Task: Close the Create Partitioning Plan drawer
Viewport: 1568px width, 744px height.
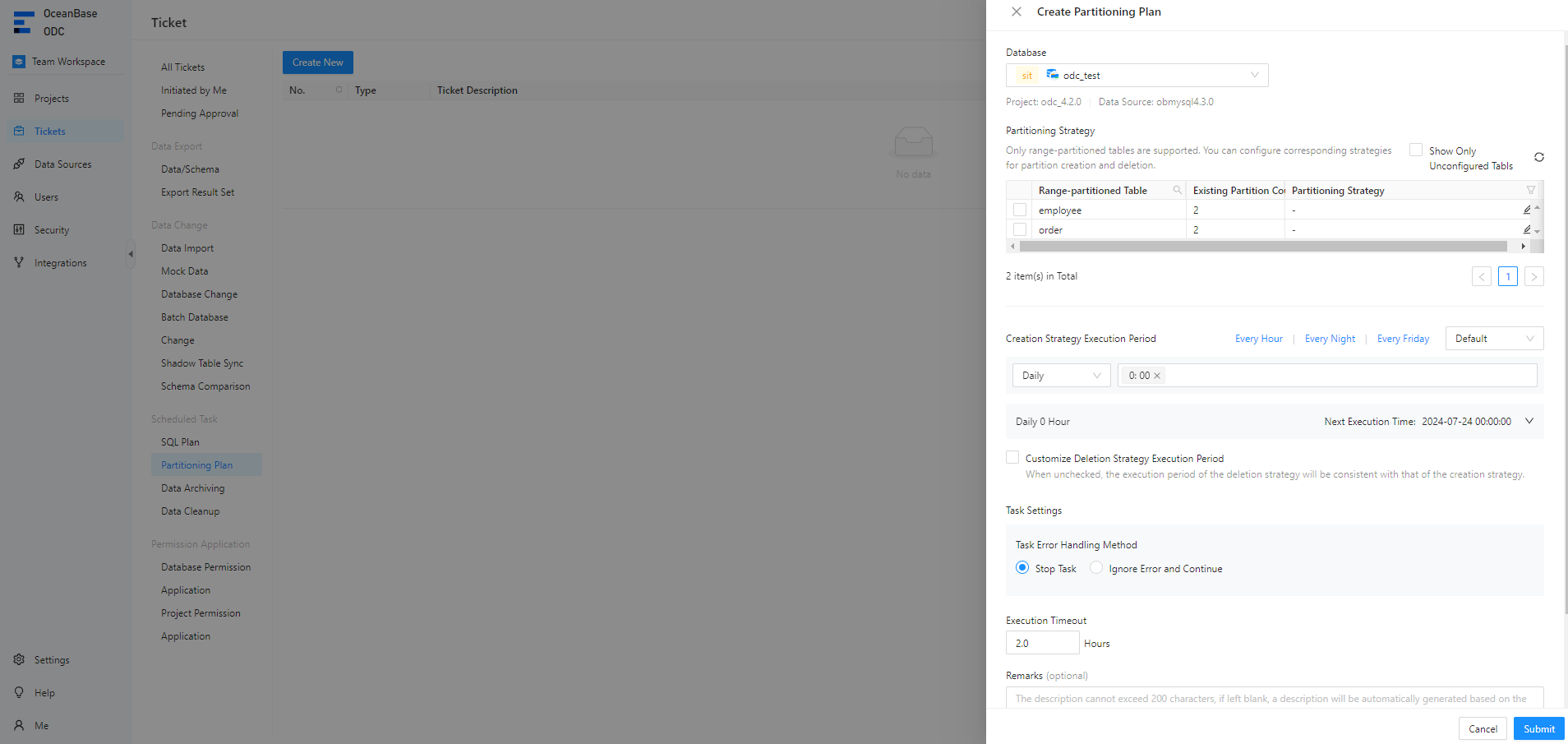Action: click(x=1017, y=12)
